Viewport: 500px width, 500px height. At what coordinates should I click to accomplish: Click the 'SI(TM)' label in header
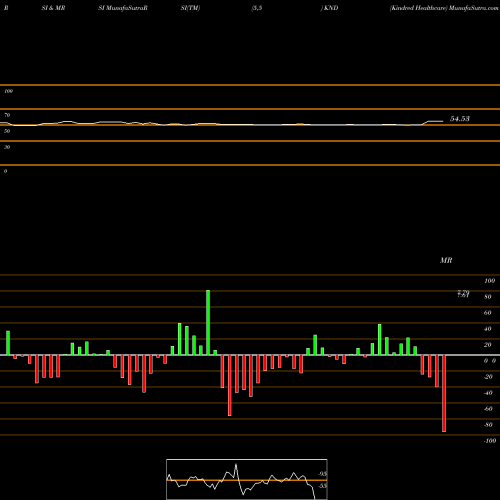190,8
